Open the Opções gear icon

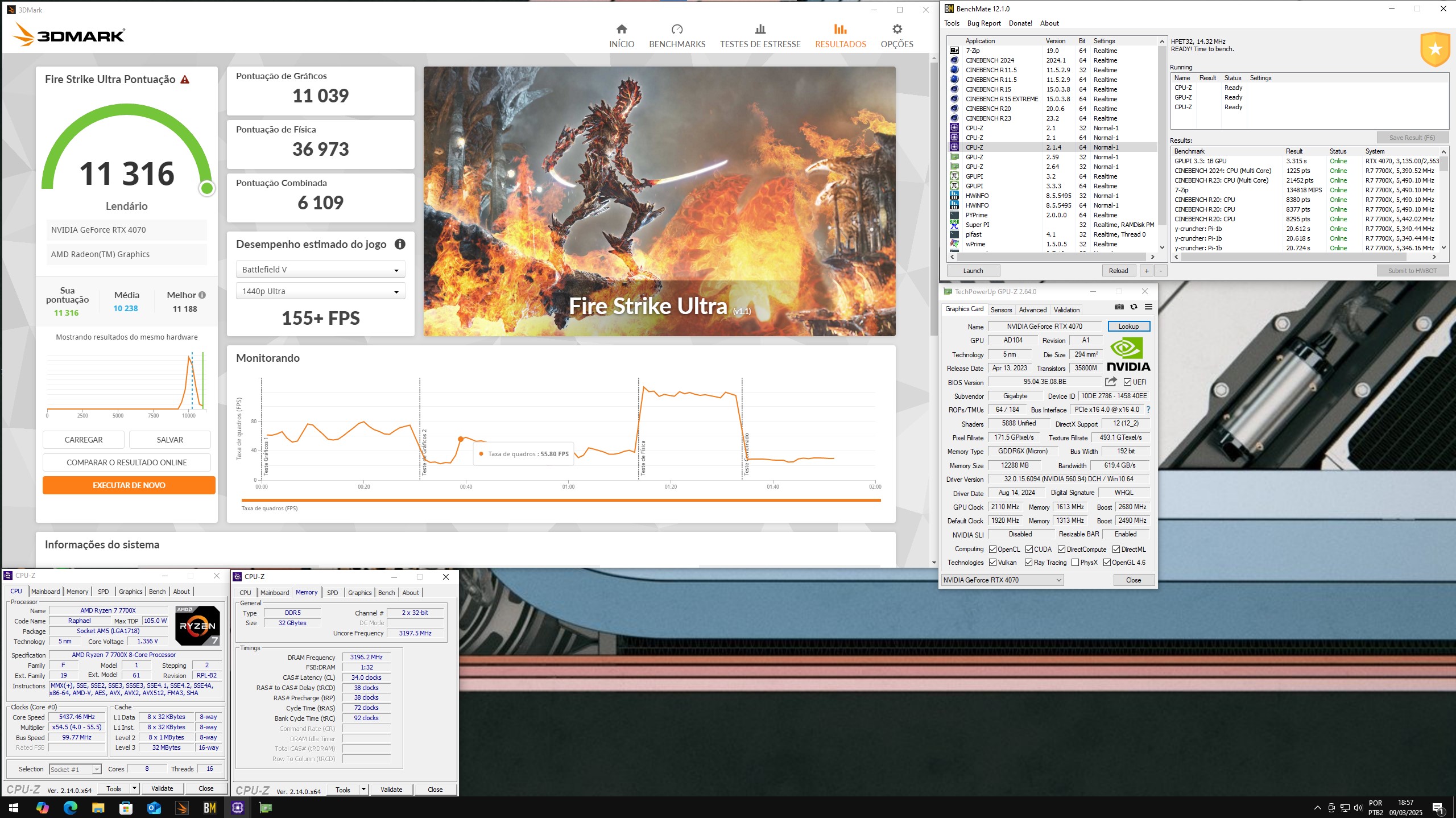pos(897,29)
